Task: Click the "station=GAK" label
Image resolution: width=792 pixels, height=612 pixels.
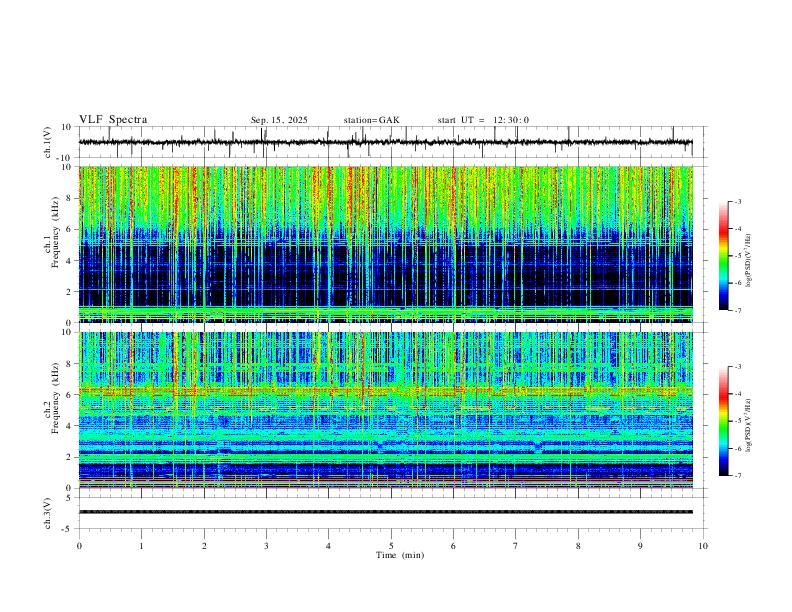Action: click(x=371, y=120)
